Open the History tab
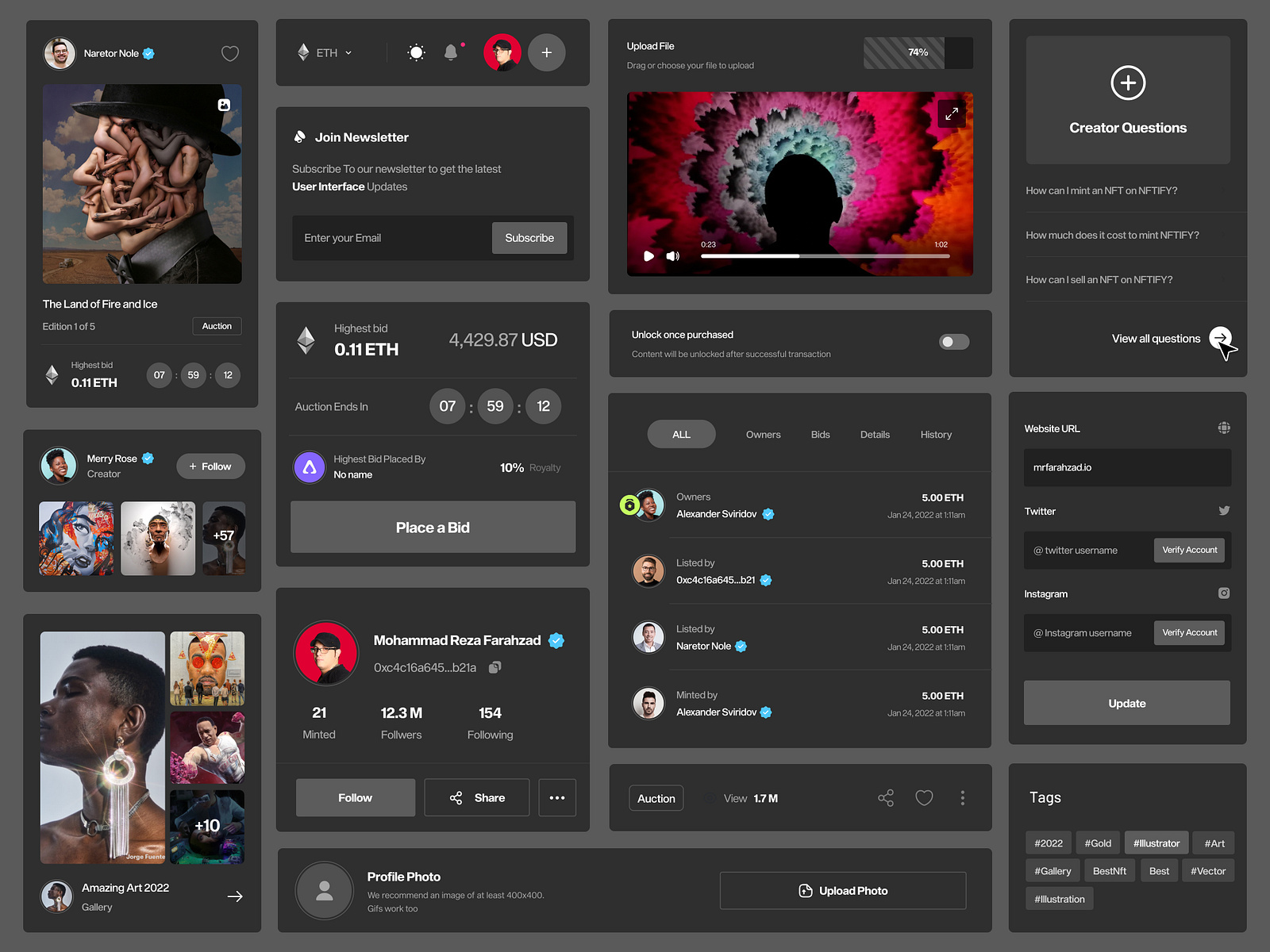Image resolution: width=1270 pixels, height=952 pixels. pyautogui.click(x=936, y=435)
